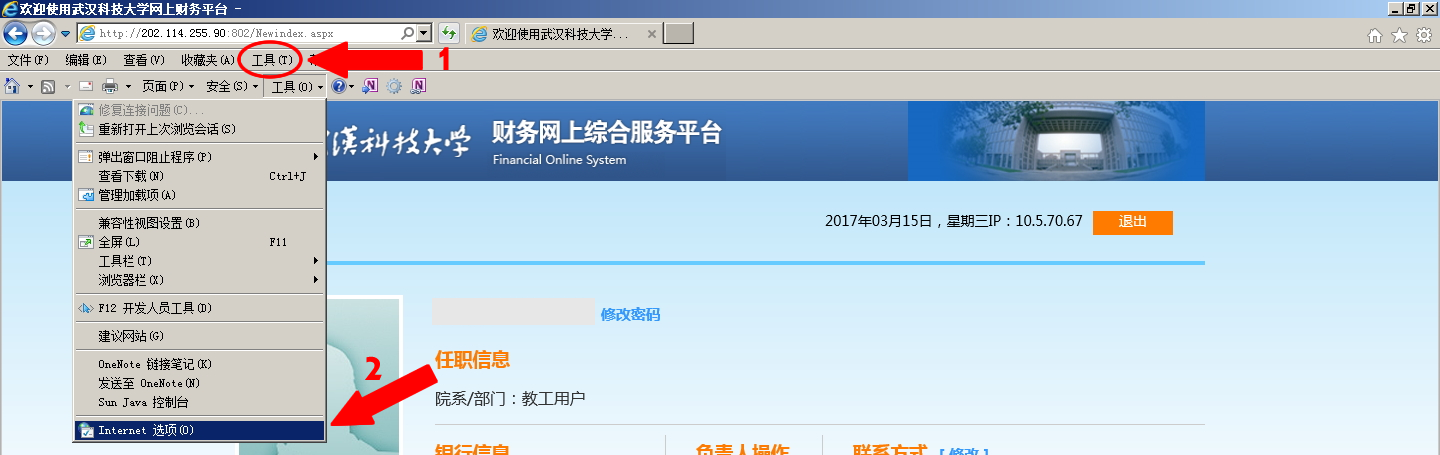The width and height of the screenshot is (1440, 455).
Task: Click the Refresh page icon
Action: click(449, 34)
